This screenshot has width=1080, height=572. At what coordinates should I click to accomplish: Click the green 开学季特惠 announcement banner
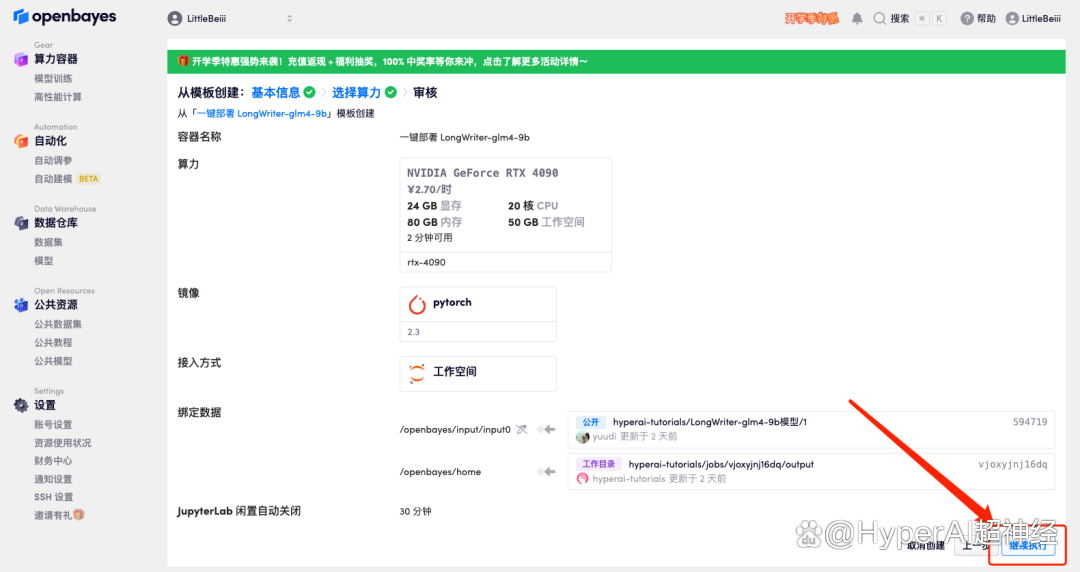(616, 61)
